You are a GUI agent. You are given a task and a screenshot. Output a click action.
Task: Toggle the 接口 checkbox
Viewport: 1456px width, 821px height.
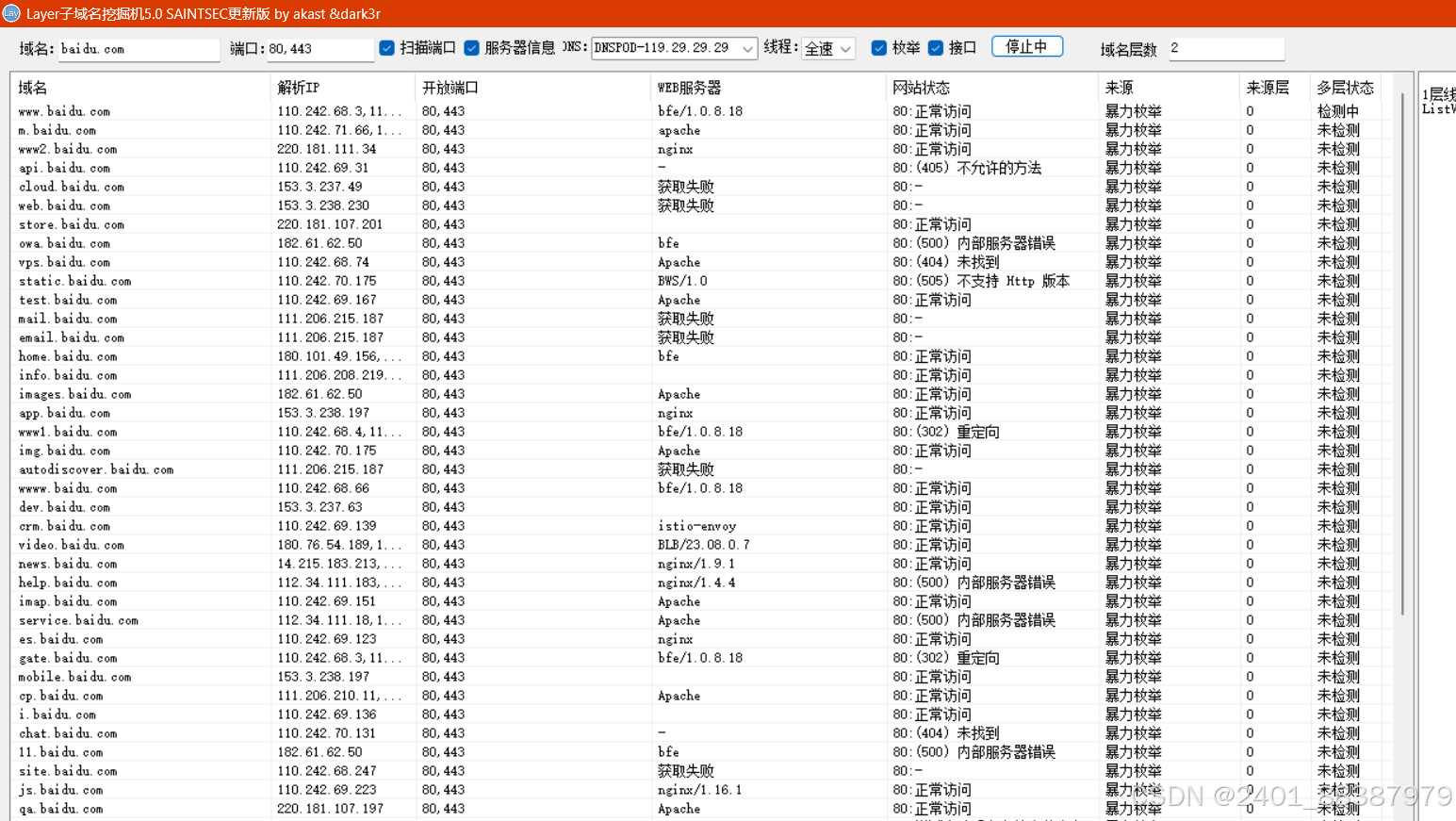tap(936, 48)
